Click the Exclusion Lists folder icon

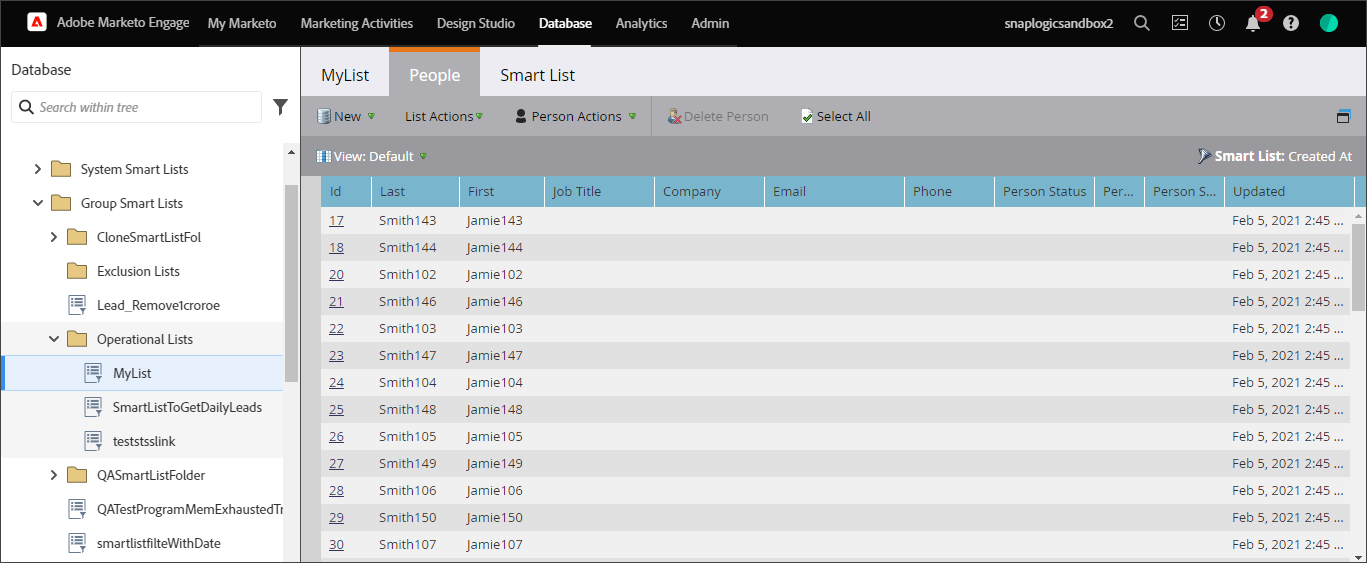point(77,271)
